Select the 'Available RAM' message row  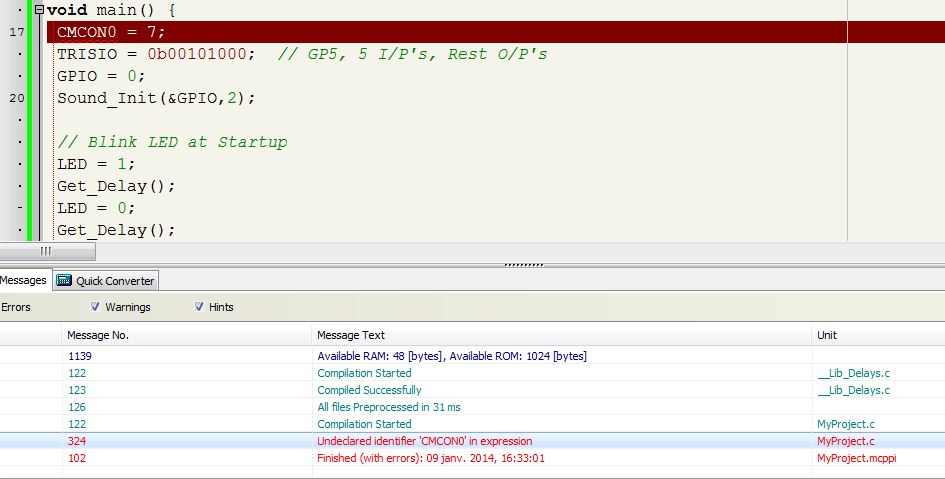click(451, 356)
